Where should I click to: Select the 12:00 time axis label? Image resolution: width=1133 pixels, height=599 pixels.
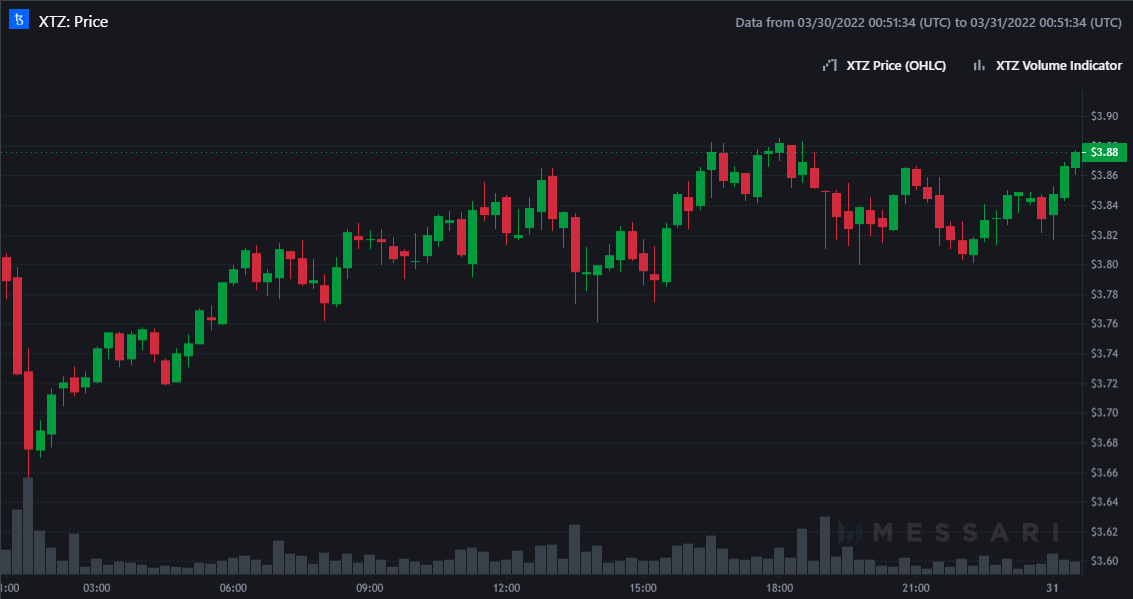[x=507, y=587]
